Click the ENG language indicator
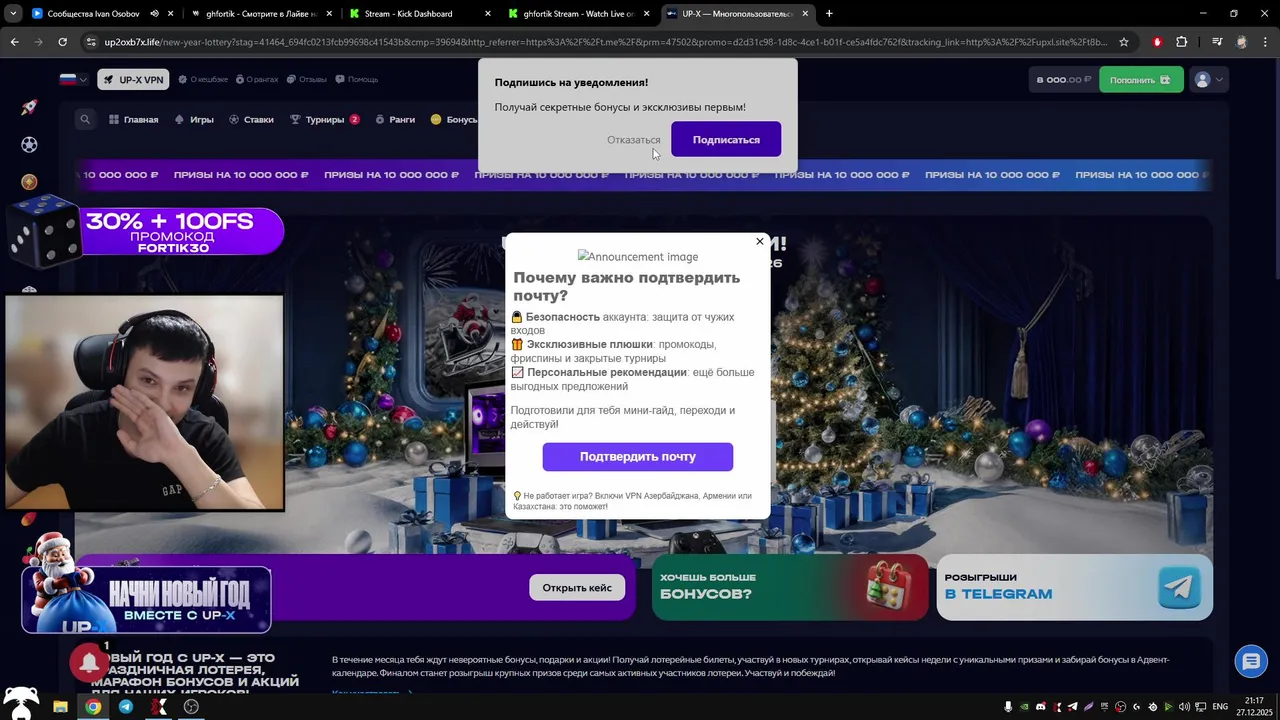Image resolution: width=1280 pixels, height=720 pixels. pyautogui.click(x=1220, y=707)
